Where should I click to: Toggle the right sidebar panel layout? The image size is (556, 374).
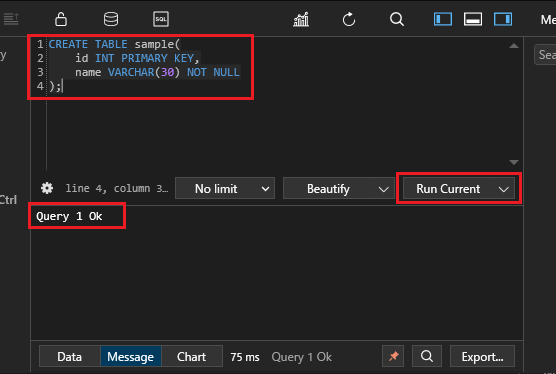503,19
